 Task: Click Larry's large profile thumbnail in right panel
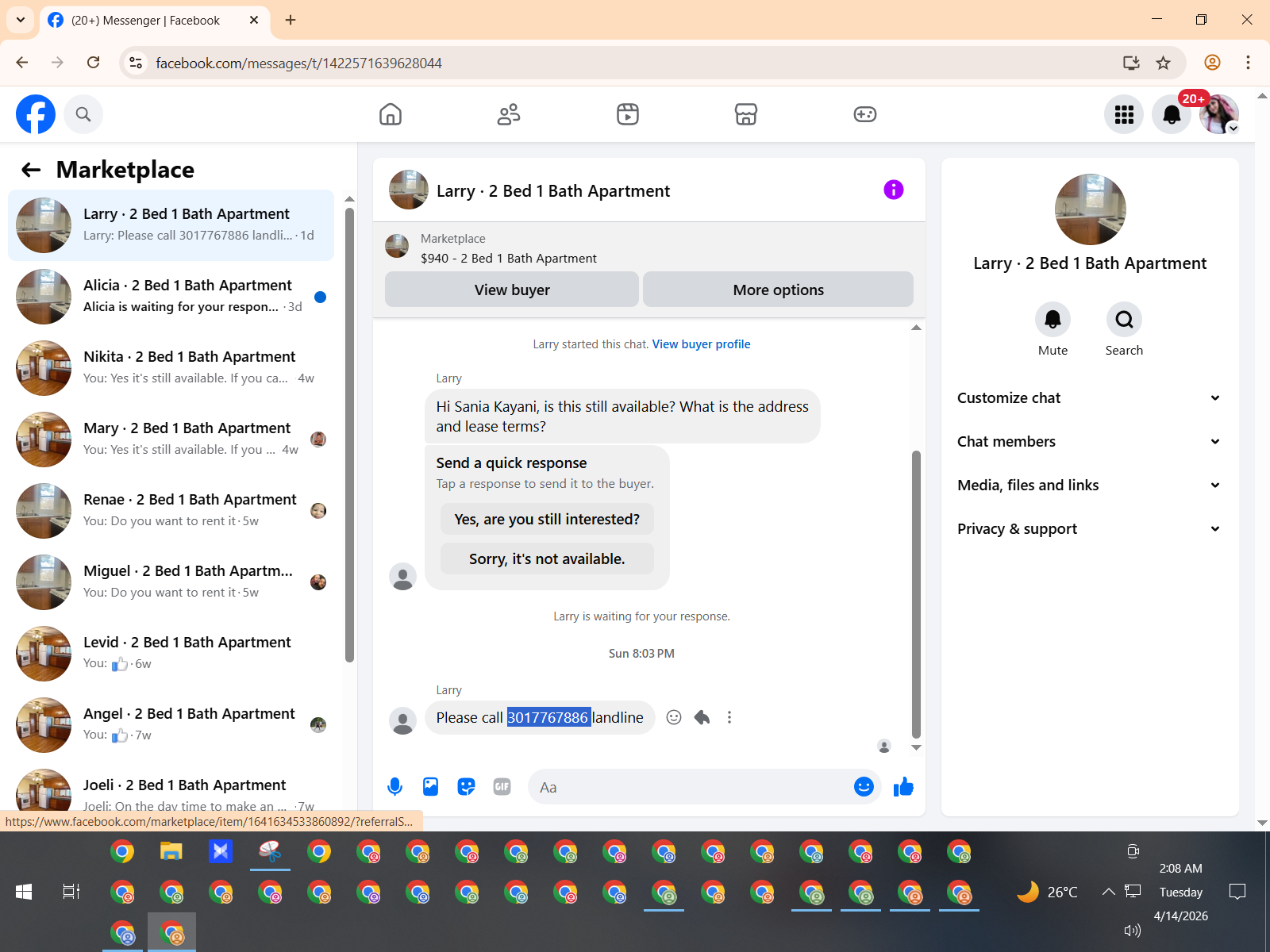coord(1090,209)
